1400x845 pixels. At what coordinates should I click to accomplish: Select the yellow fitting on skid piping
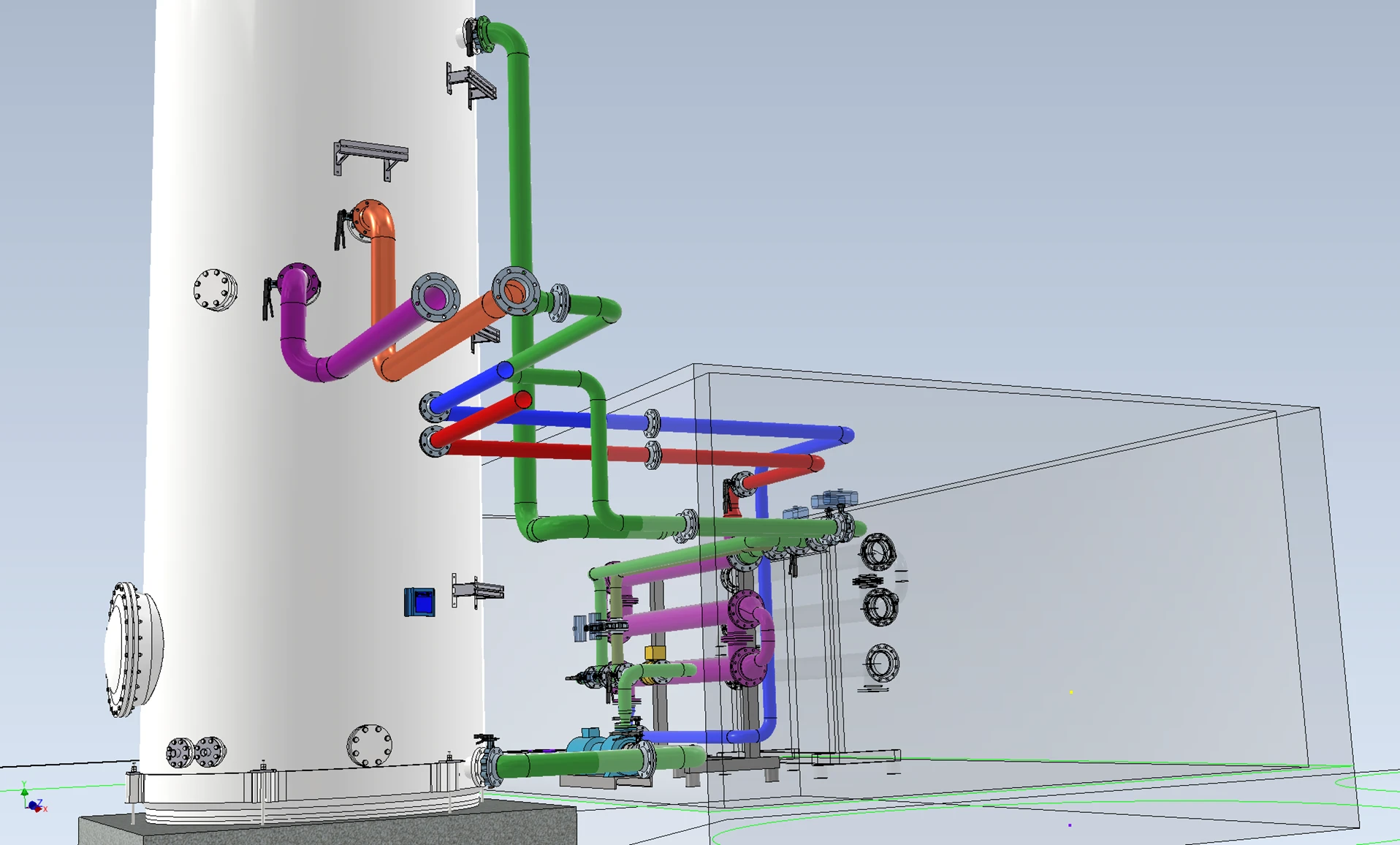655,653
